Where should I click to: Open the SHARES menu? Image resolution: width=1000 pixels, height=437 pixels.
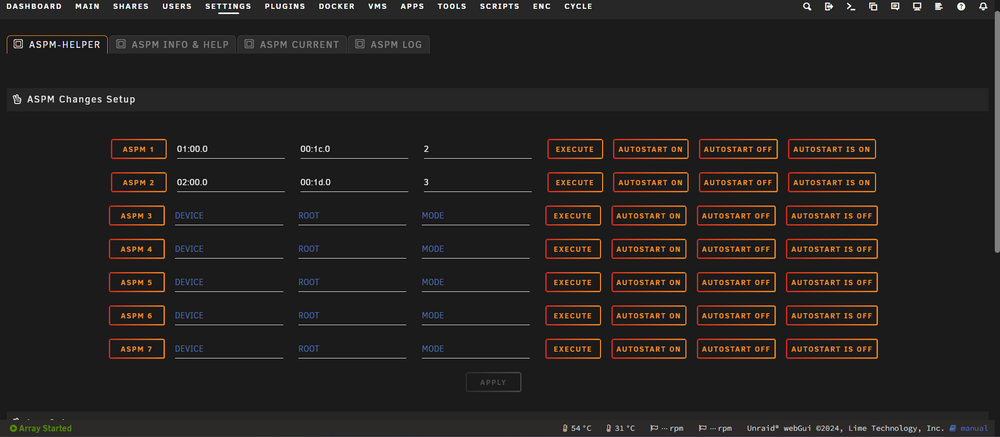pos(131,6)
